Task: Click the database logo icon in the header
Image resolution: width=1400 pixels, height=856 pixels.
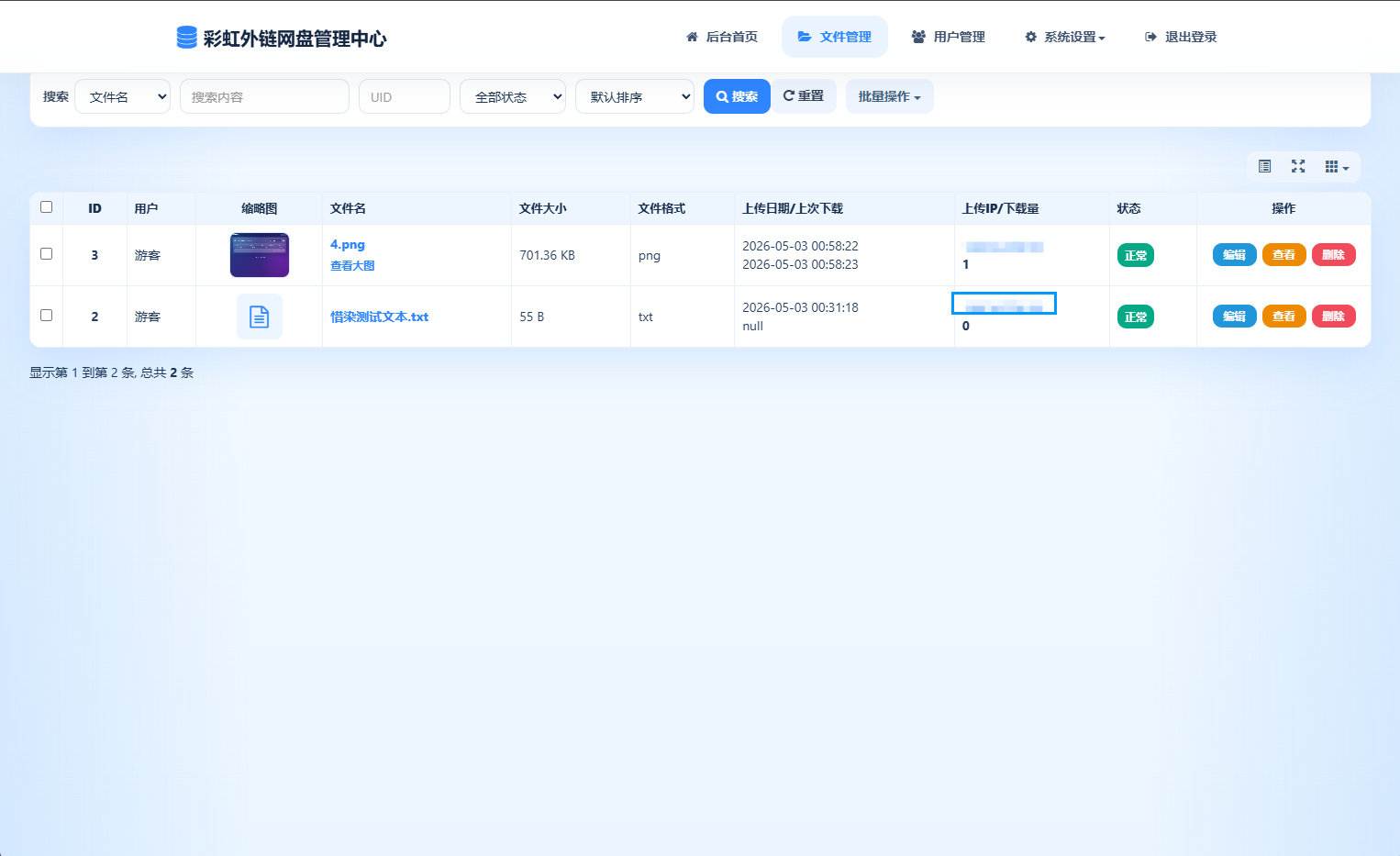Action: point(186,37)
